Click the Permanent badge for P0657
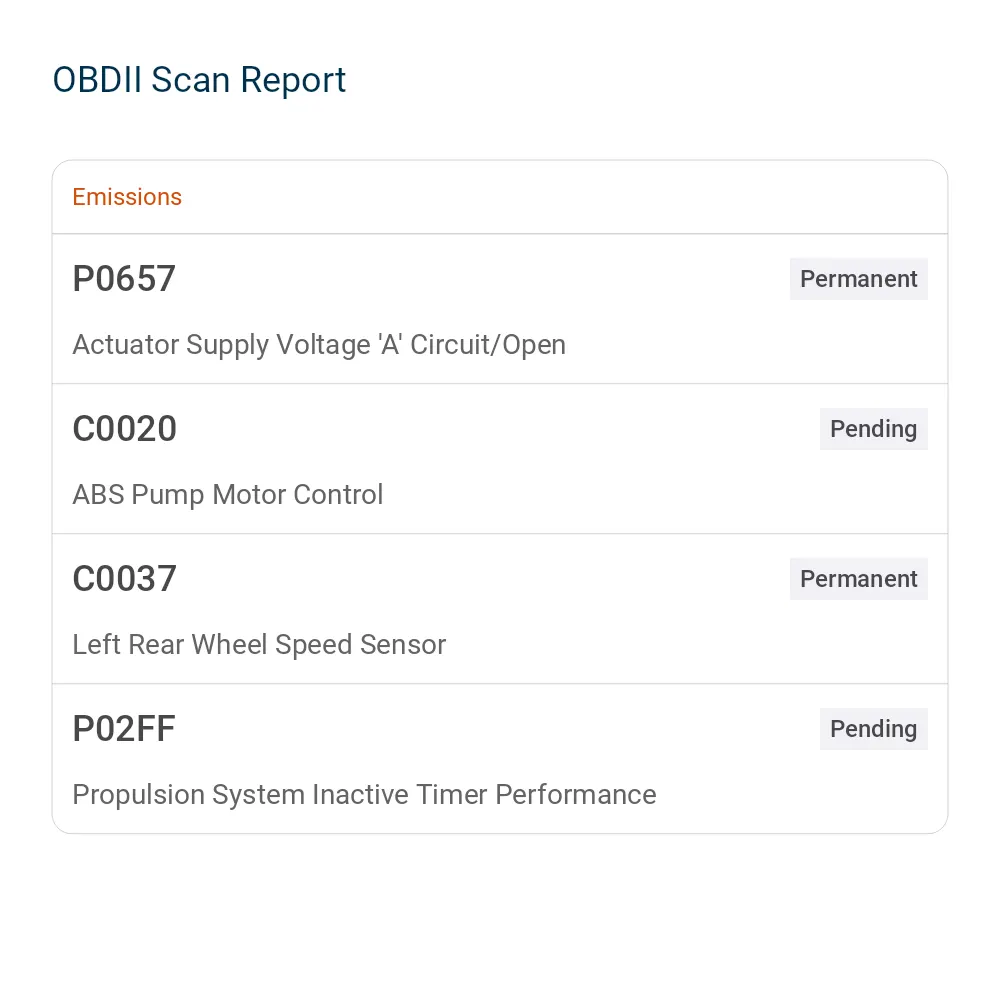The image size is (1000, 1000). [x=858, y=279]
